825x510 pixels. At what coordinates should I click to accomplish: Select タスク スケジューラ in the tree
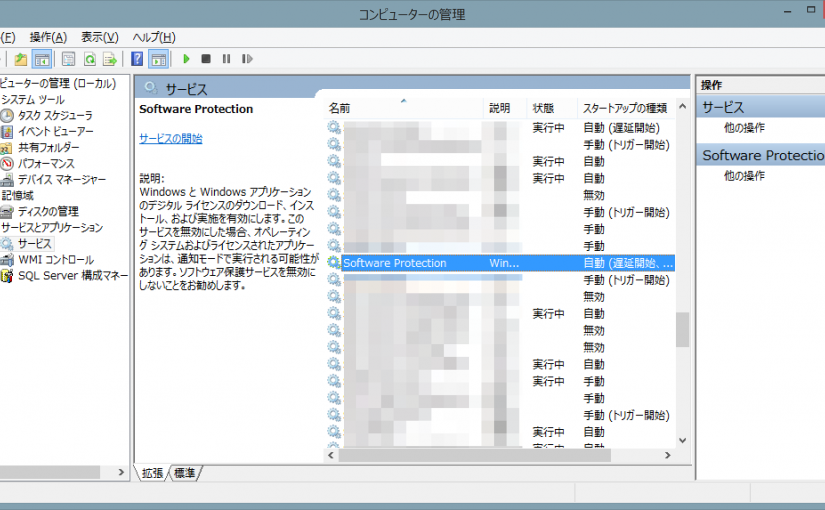click(54, 115)
